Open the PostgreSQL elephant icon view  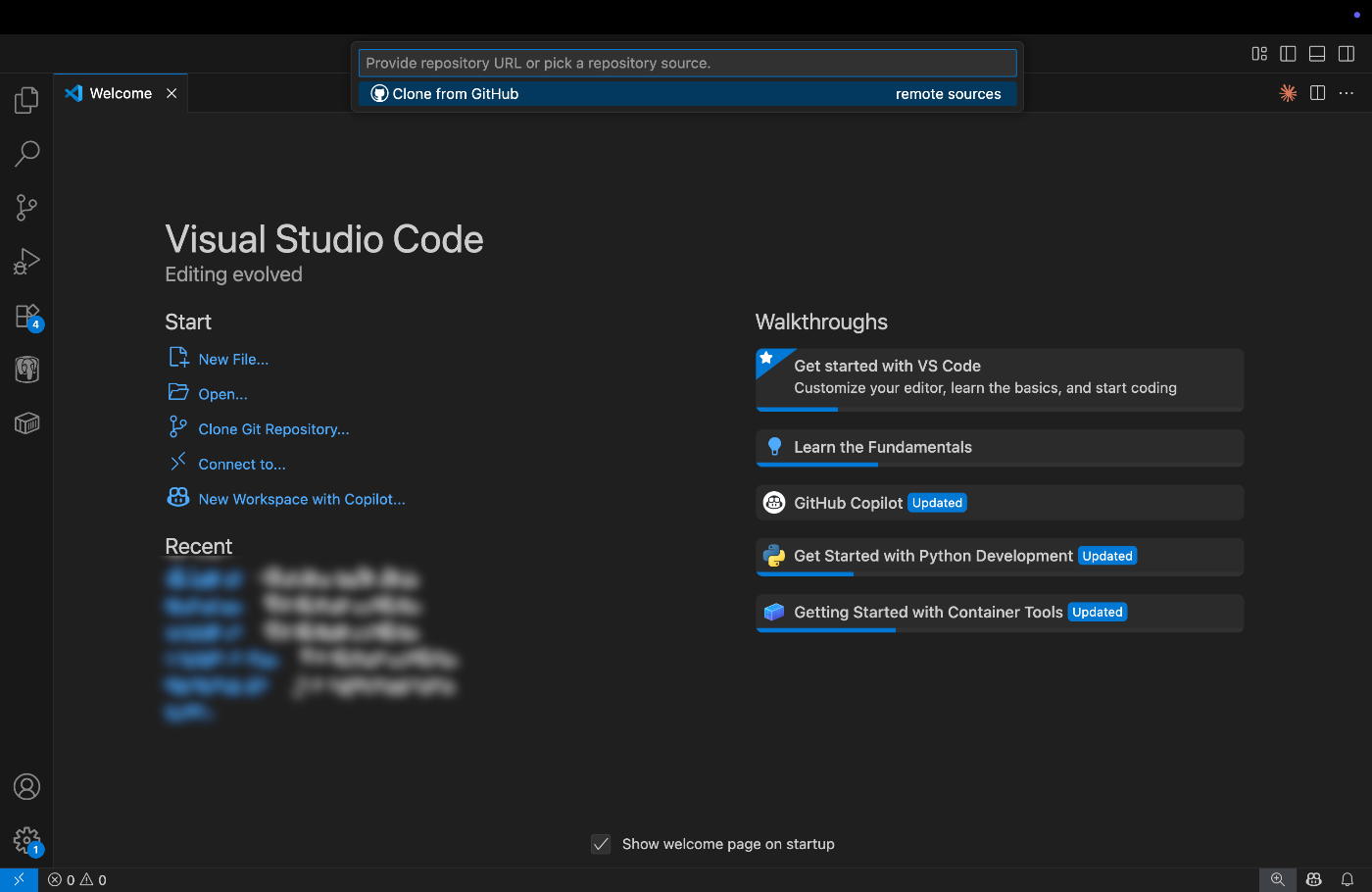[26, 370]
